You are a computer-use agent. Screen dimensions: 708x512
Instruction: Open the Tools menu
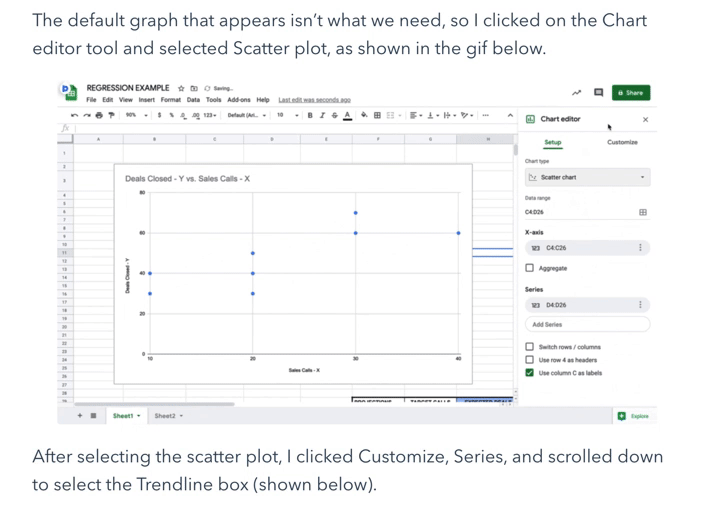coord(214,100)
